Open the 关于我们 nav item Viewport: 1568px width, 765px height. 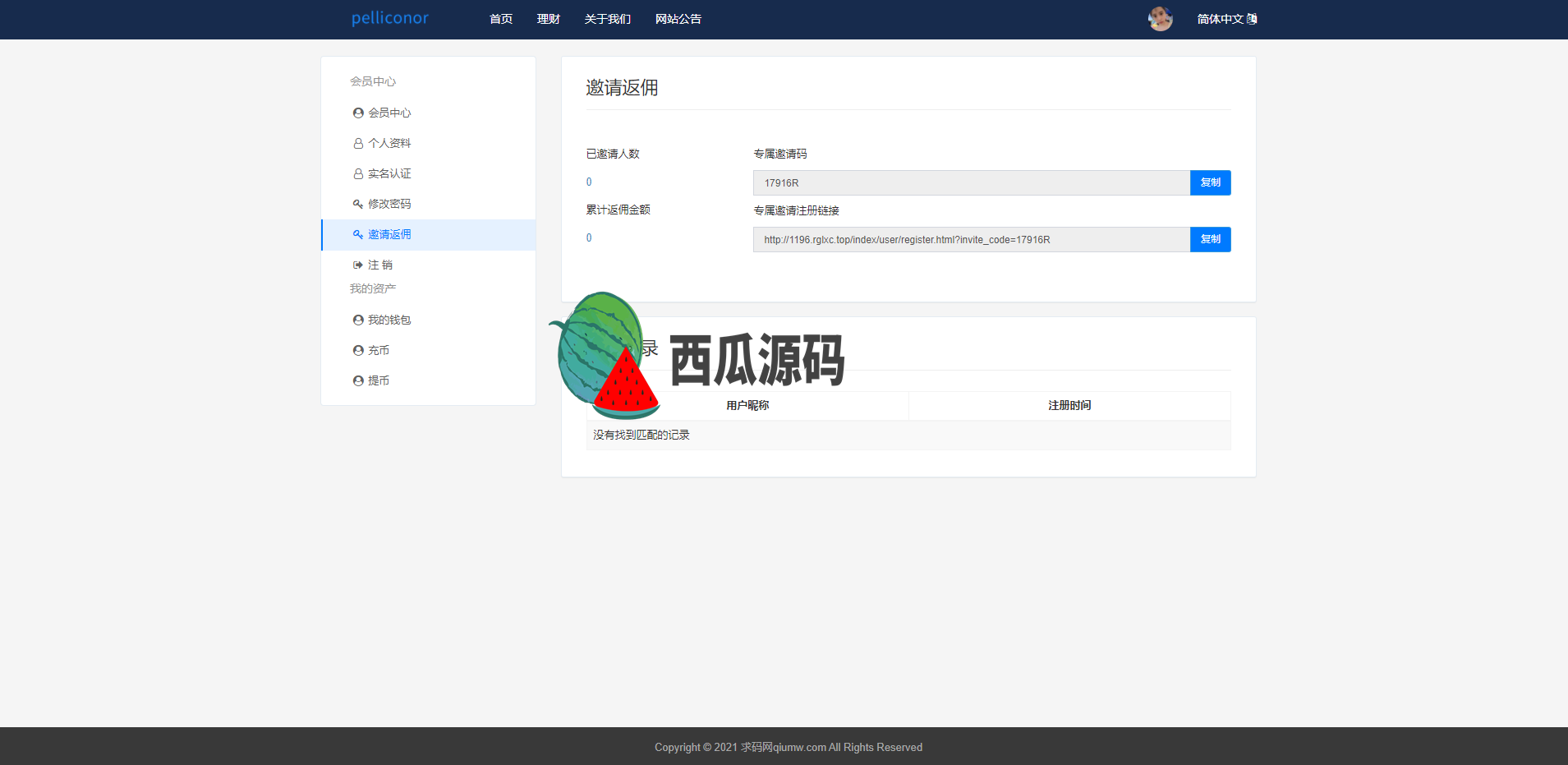pos(608,19)
